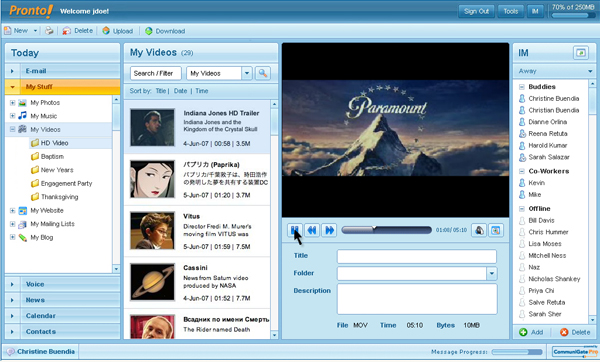Click the fast-forward button
Viewport: 600px width, 362px height.
329,230
